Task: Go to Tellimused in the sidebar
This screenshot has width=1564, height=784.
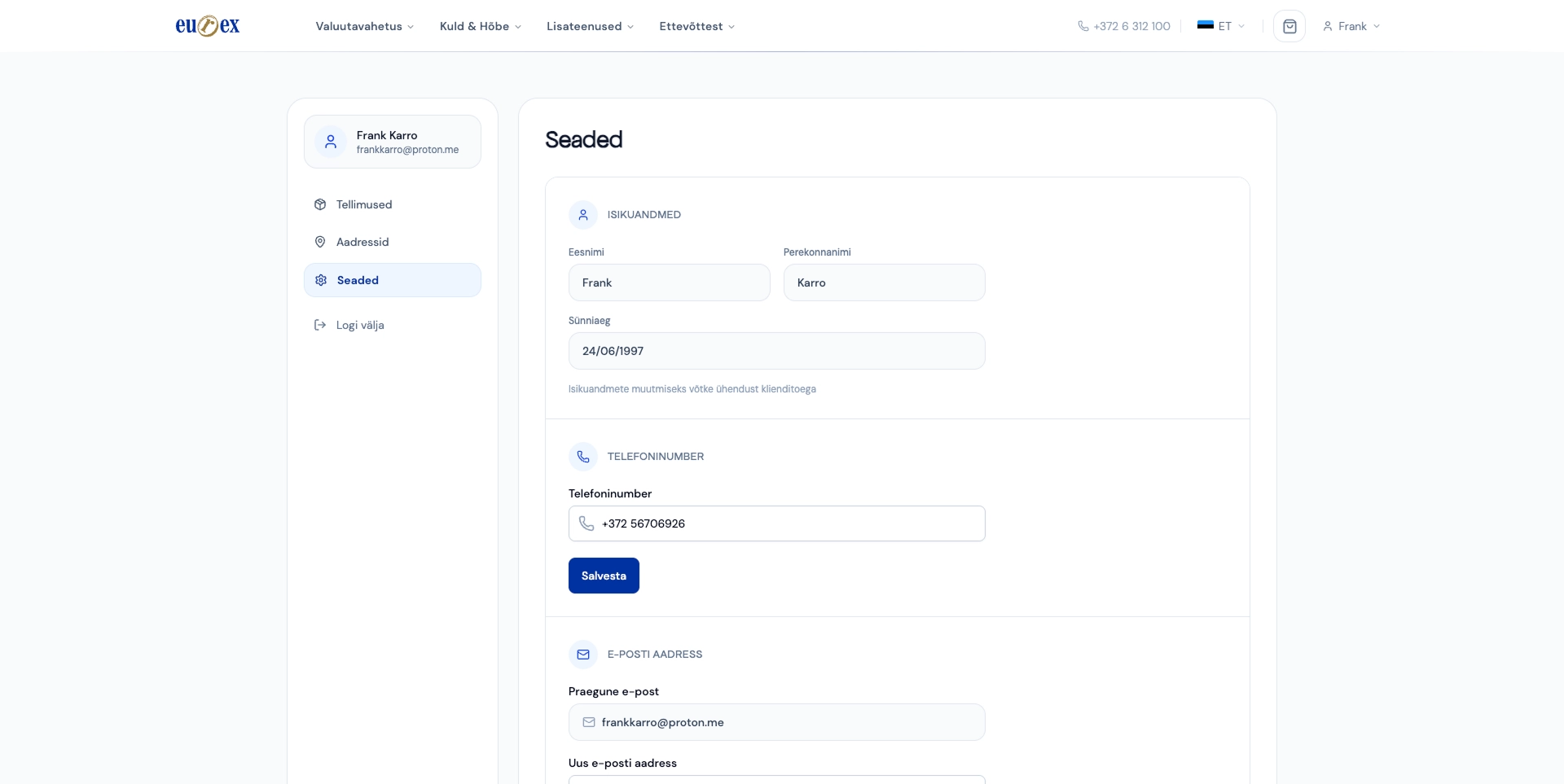Action: click(393, 204)
